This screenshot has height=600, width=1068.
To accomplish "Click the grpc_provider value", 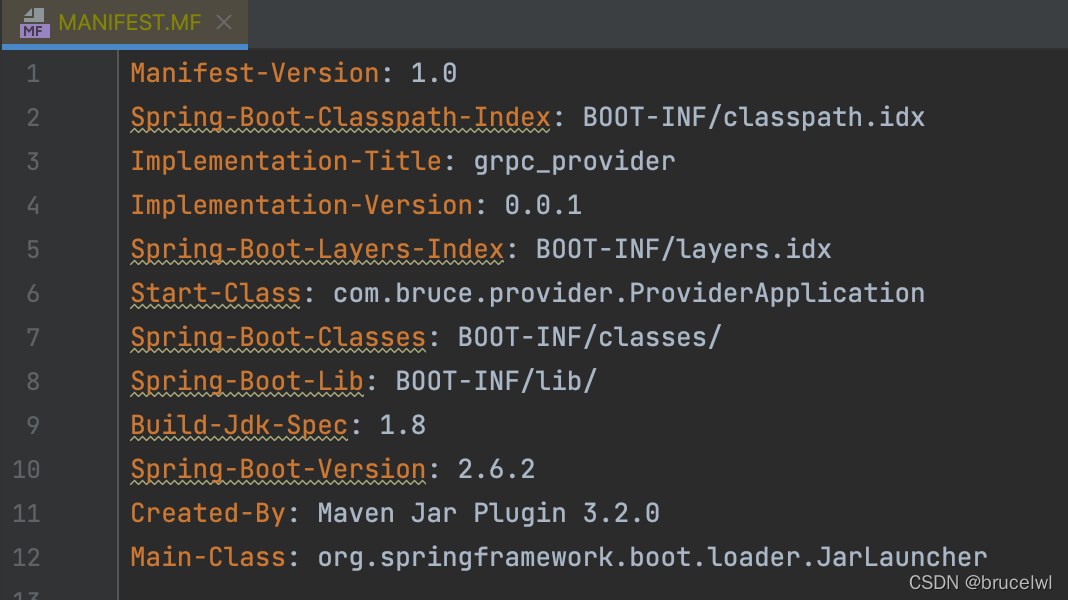I will (574, 161).
